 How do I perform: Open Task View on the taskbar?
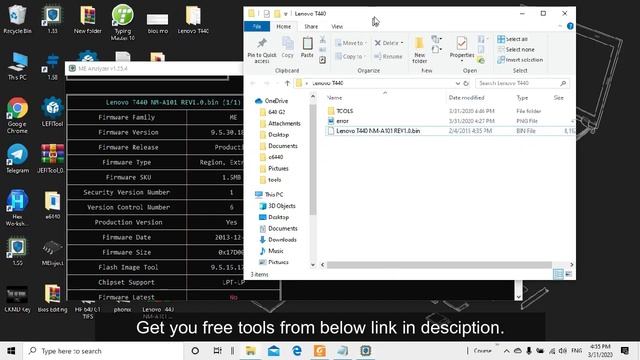pos(218,351)
